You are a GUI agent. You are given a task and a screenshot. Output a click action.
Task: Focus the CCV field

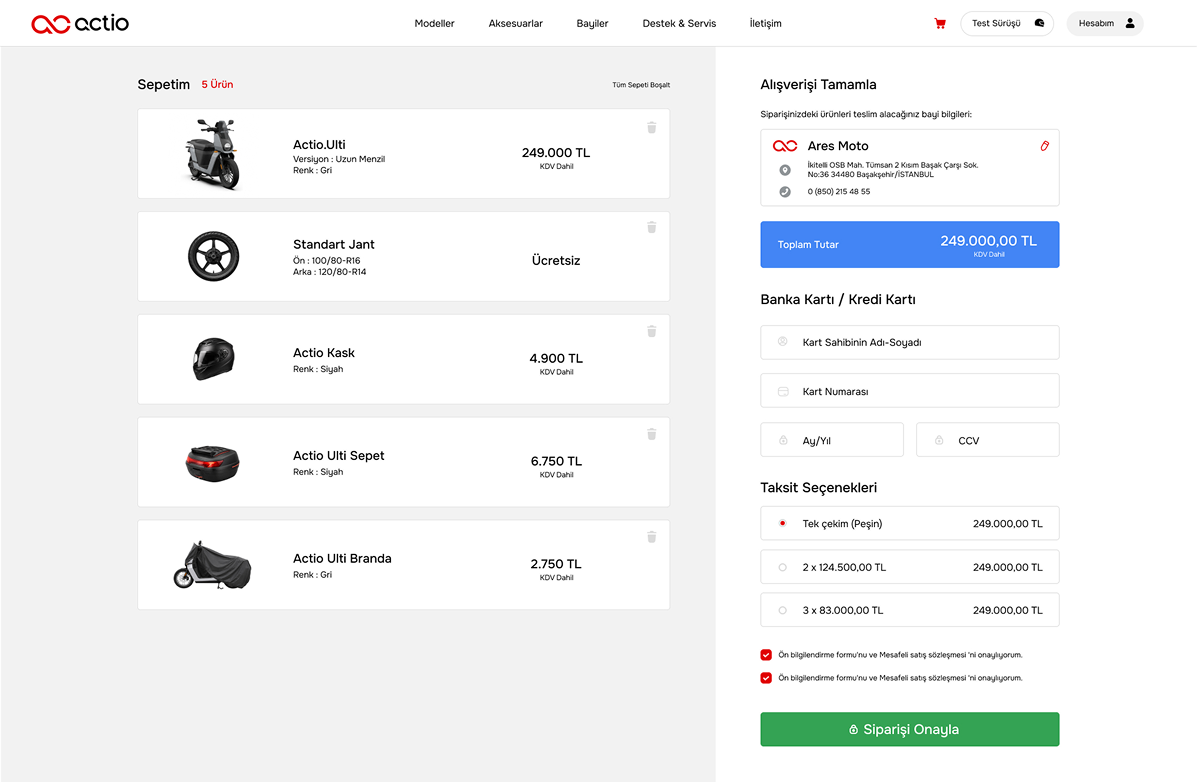pos(988,440)
